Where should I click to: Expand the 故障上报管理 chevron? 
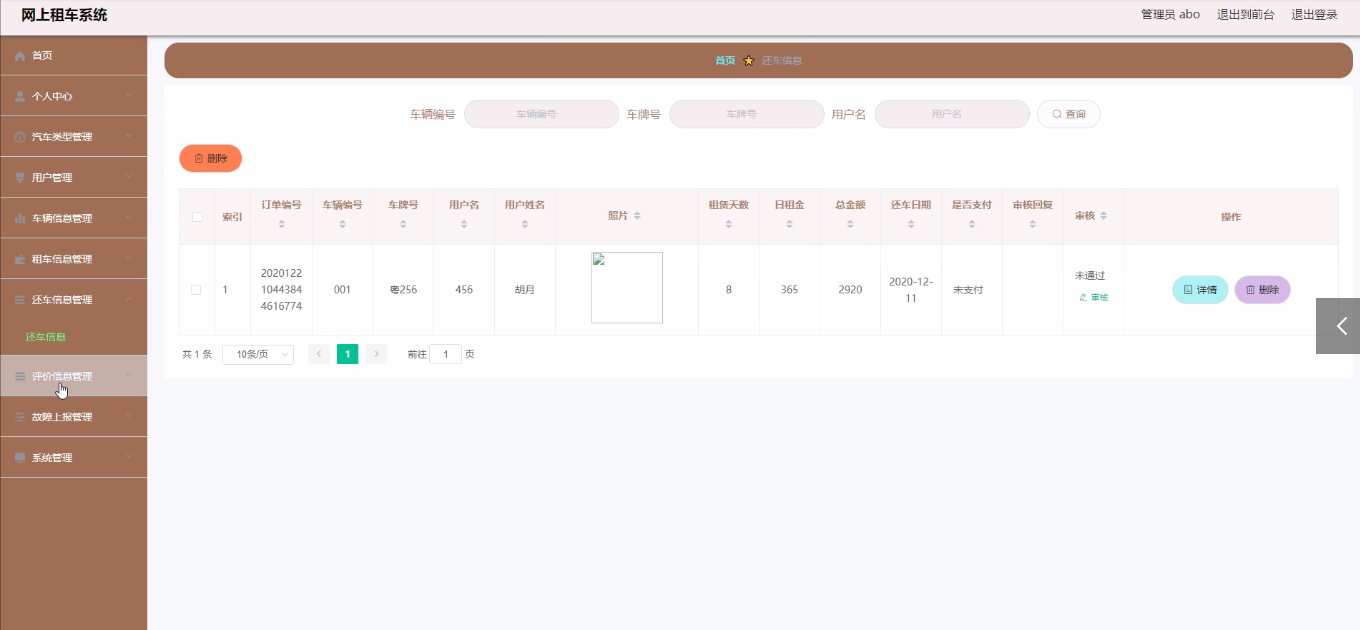(129, 417)
